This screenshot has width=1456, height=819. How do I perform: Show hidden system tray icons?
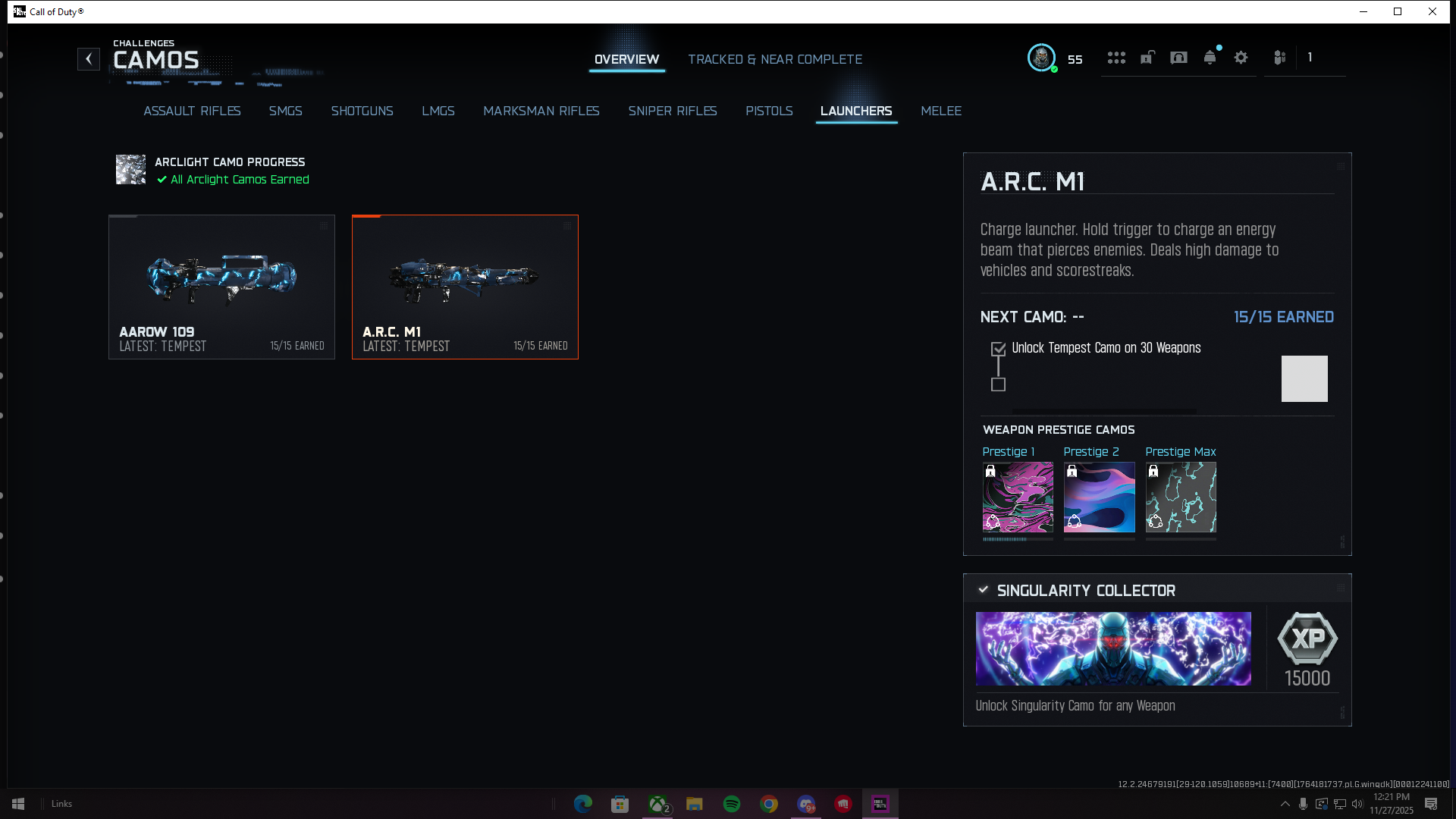click(1285, 804)
